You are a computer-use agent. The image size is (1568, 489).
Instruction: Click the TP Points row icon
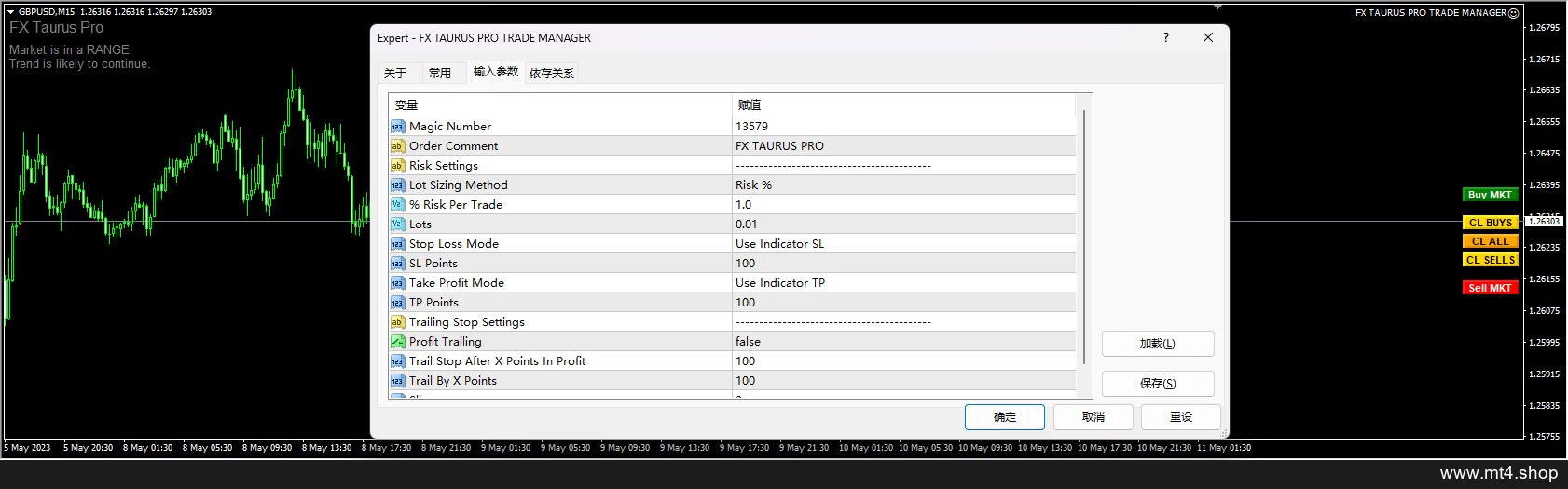coord(397,303)
